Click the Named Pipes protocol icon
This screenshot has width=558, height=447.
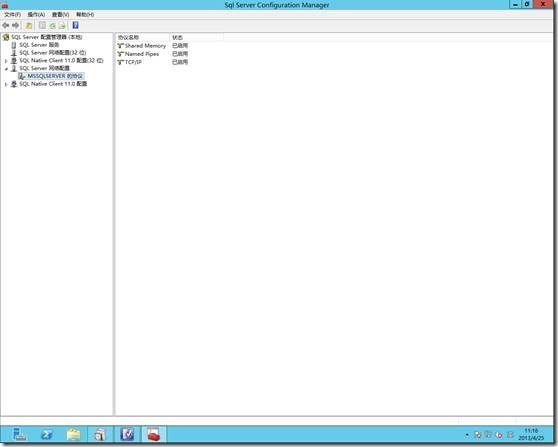[x=121, y=54]
